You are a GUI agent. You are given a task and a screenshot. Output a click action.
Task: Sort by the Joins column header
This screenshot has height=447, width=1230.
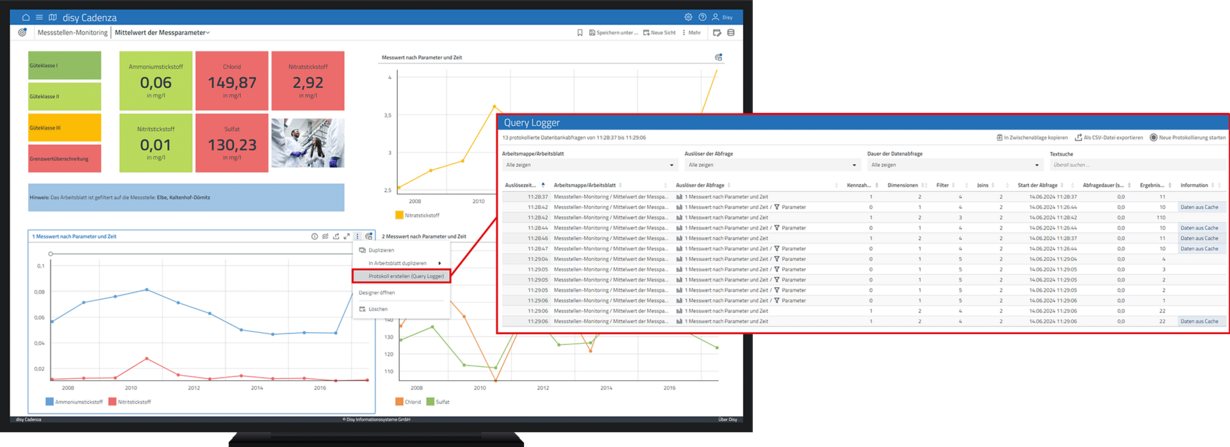983,185
